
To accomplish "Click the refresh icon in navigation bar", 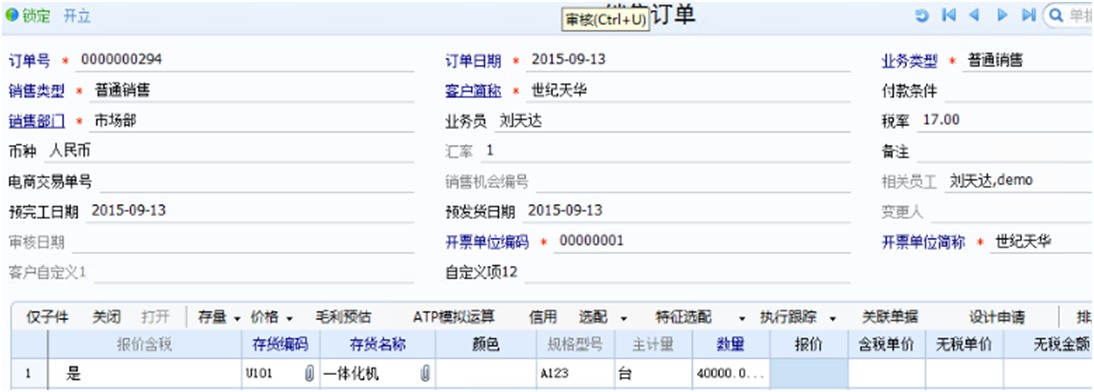I will pyautogui.click(x=922, y=15).
